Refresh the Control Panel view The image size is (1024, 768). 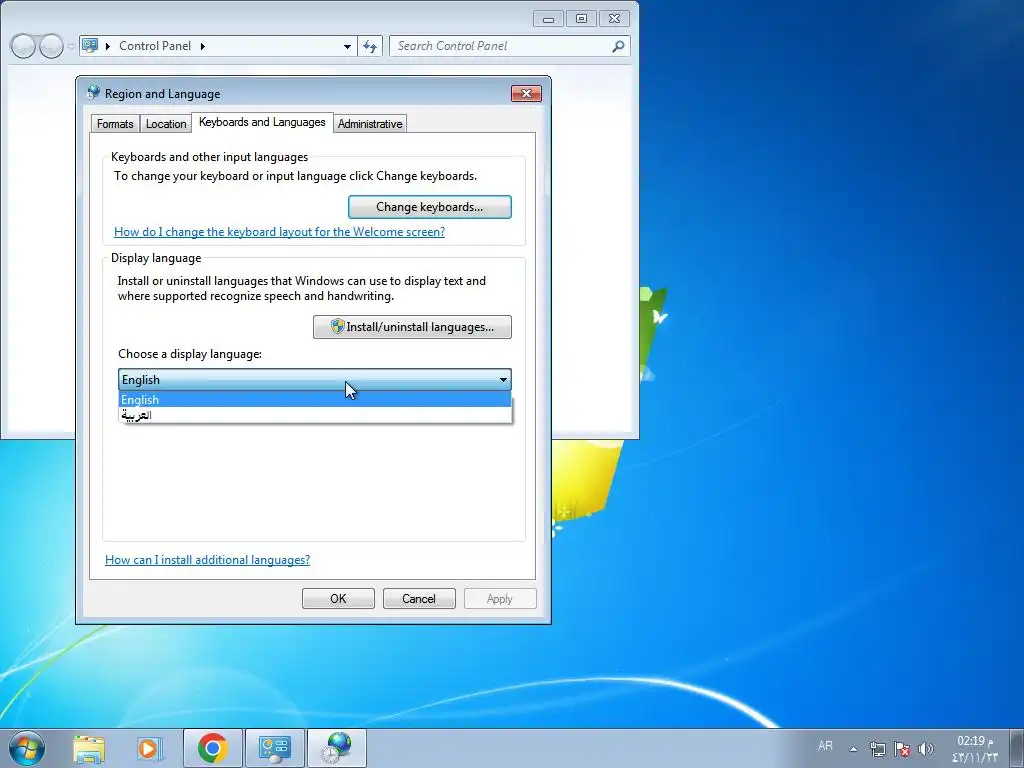coord(370,46)
